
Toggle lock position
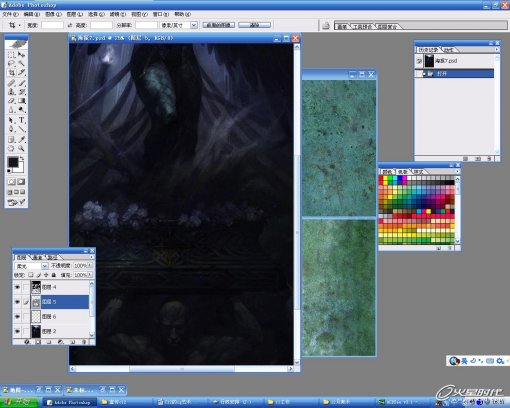tap(46, 275)
